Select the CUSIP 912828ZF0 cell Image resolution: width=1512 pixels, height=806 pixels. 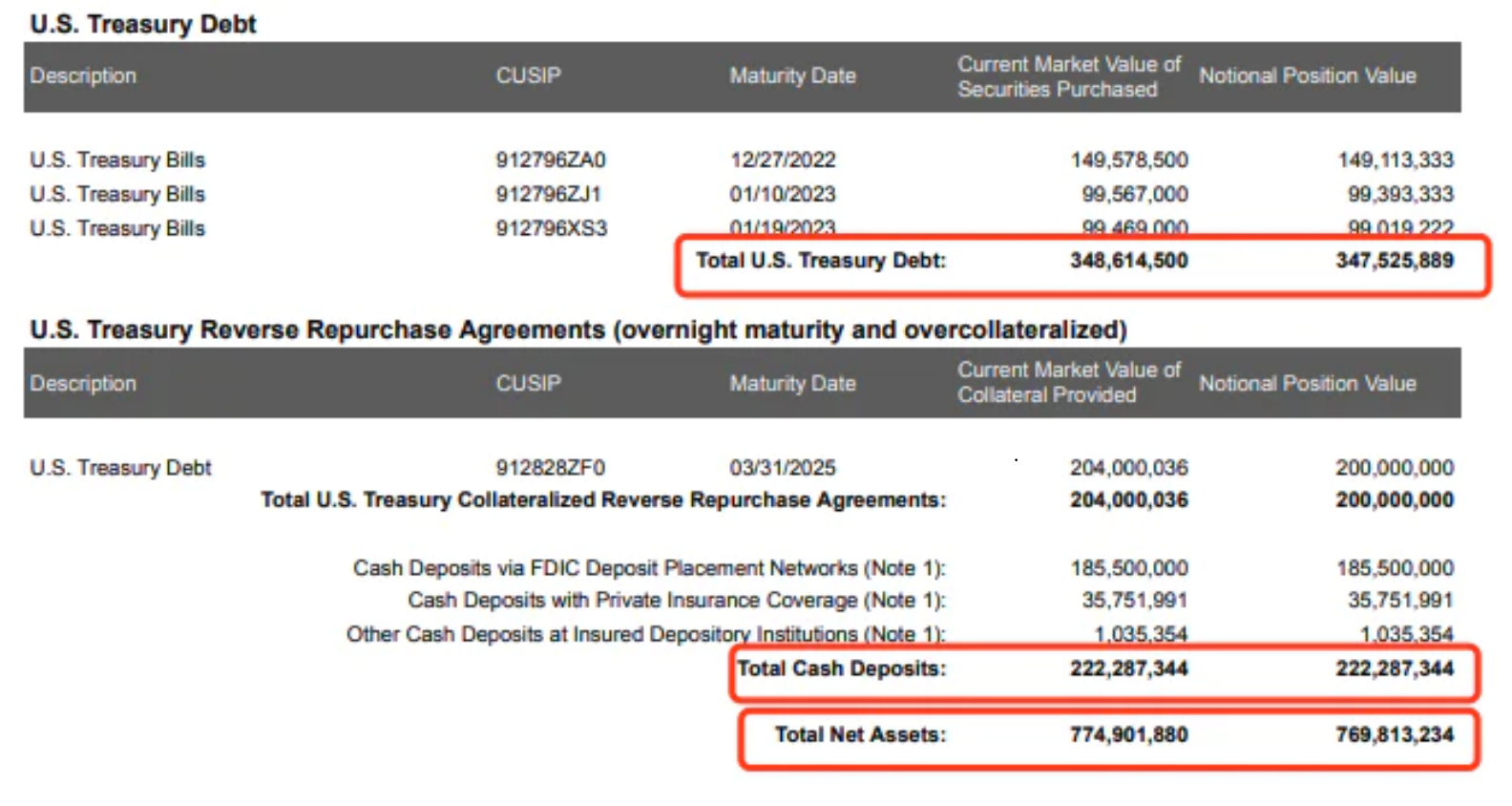click(x=550, y=468)
